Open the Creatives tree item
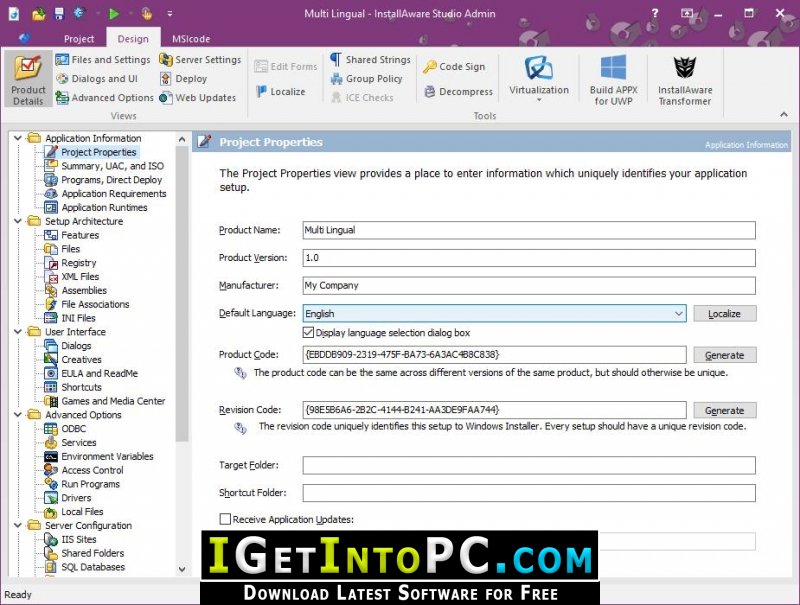The height and width of the screenshot is (605, 800). pyautogui.click(x=73, y=359)
